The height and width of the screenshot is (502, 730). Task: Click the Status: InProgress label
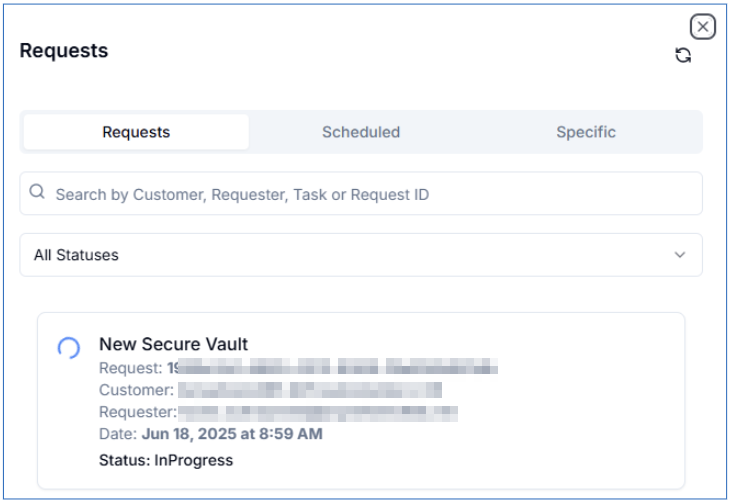166,460
